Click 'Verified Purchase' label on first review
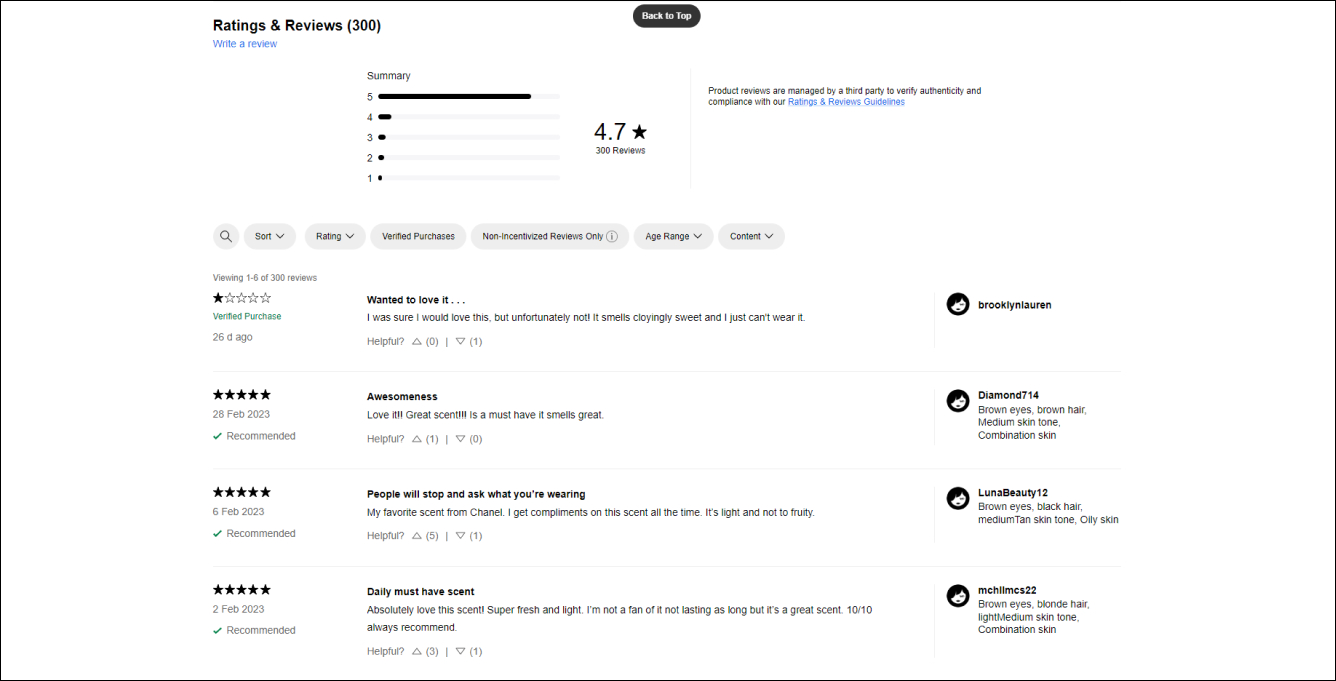 pyautogui.click(x=247, y=316)
